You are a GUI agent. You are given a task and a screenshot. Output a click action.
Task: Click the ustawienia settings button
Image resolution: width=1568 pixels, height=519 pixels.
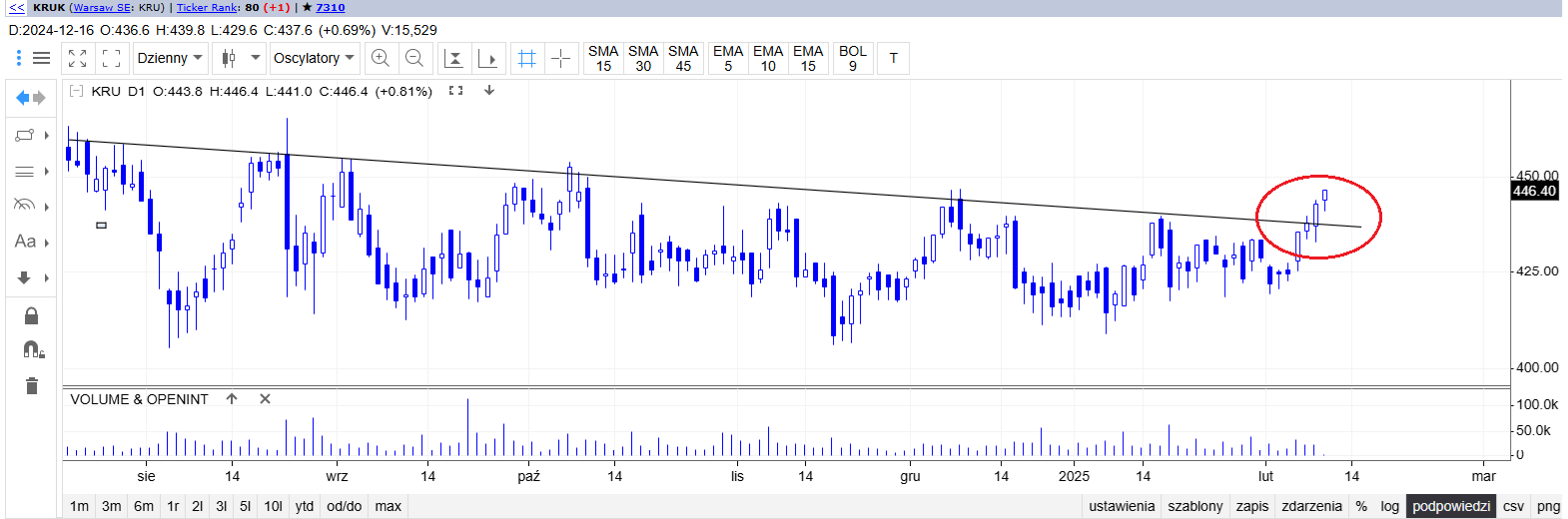[x=1122, y=506]
